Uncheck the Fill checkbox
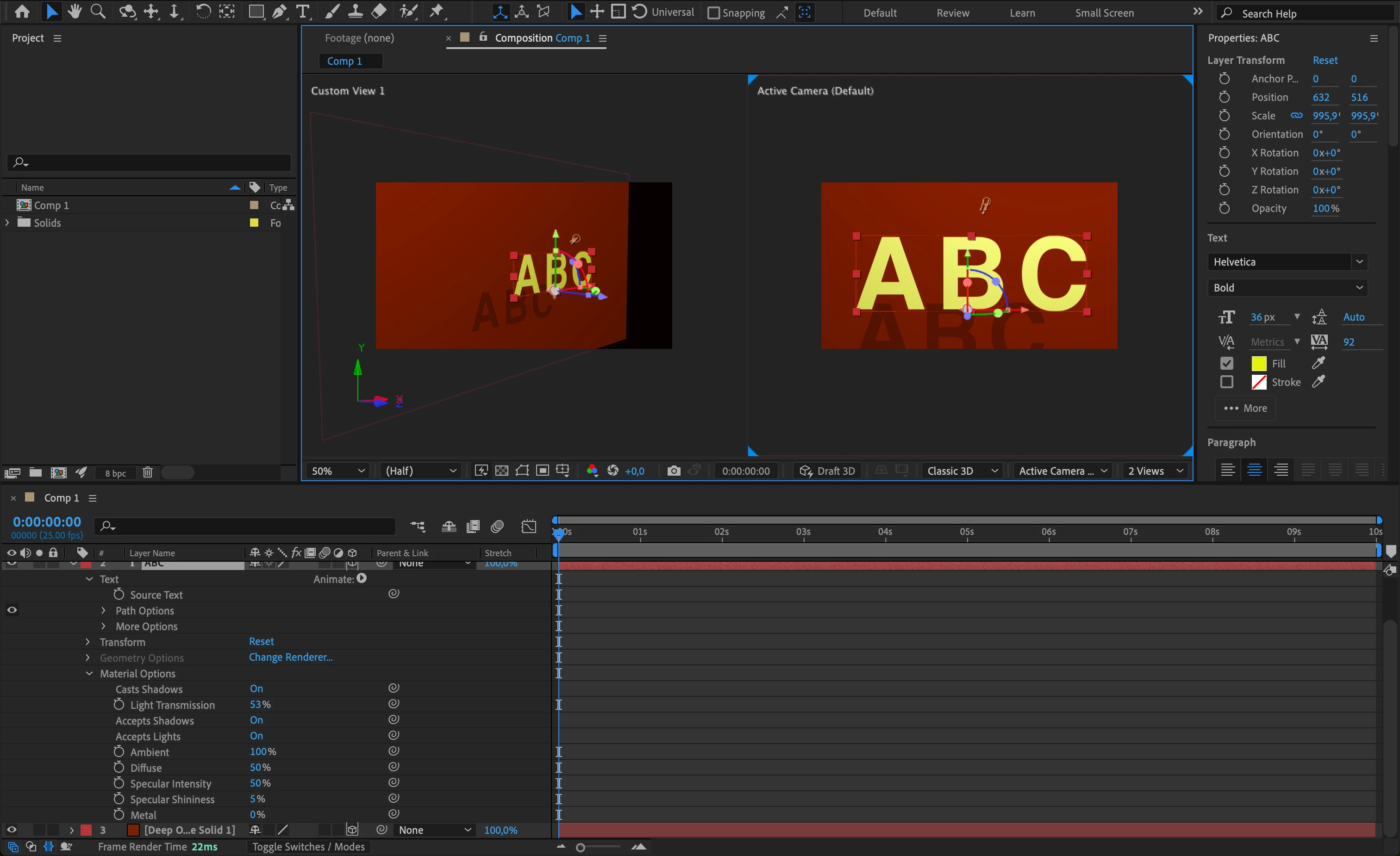This screenshot has width=1400, height=856. tap(1226, 364)
